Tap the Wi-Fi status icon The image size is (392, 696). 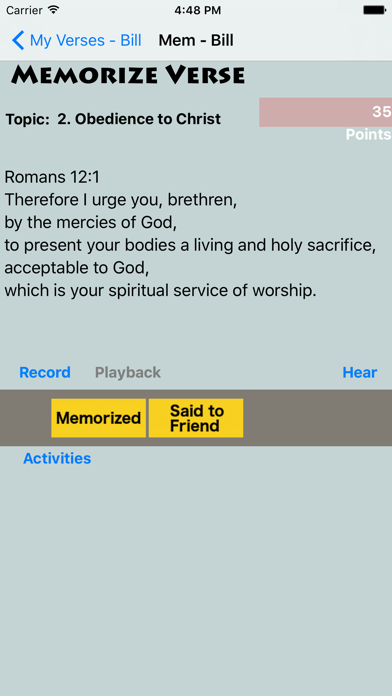54,10
